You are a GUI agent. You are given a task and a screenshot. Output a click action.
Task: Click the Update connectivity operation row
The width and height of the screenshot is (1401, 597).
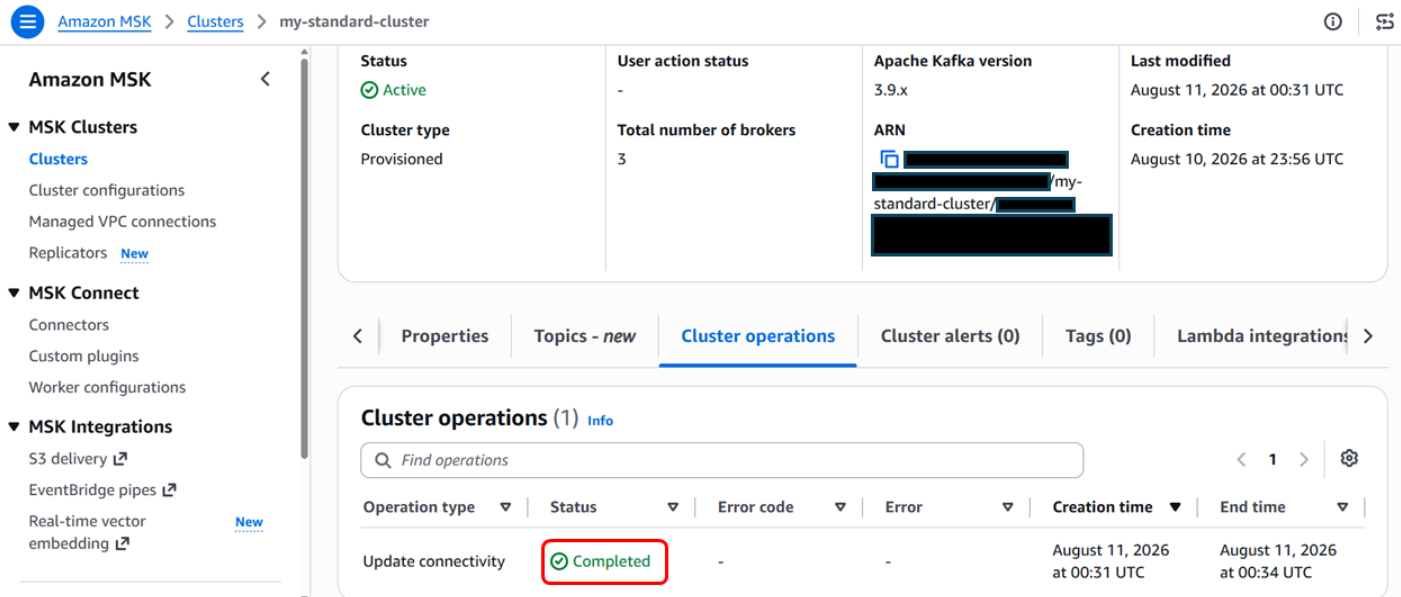(x=863, y=562)
